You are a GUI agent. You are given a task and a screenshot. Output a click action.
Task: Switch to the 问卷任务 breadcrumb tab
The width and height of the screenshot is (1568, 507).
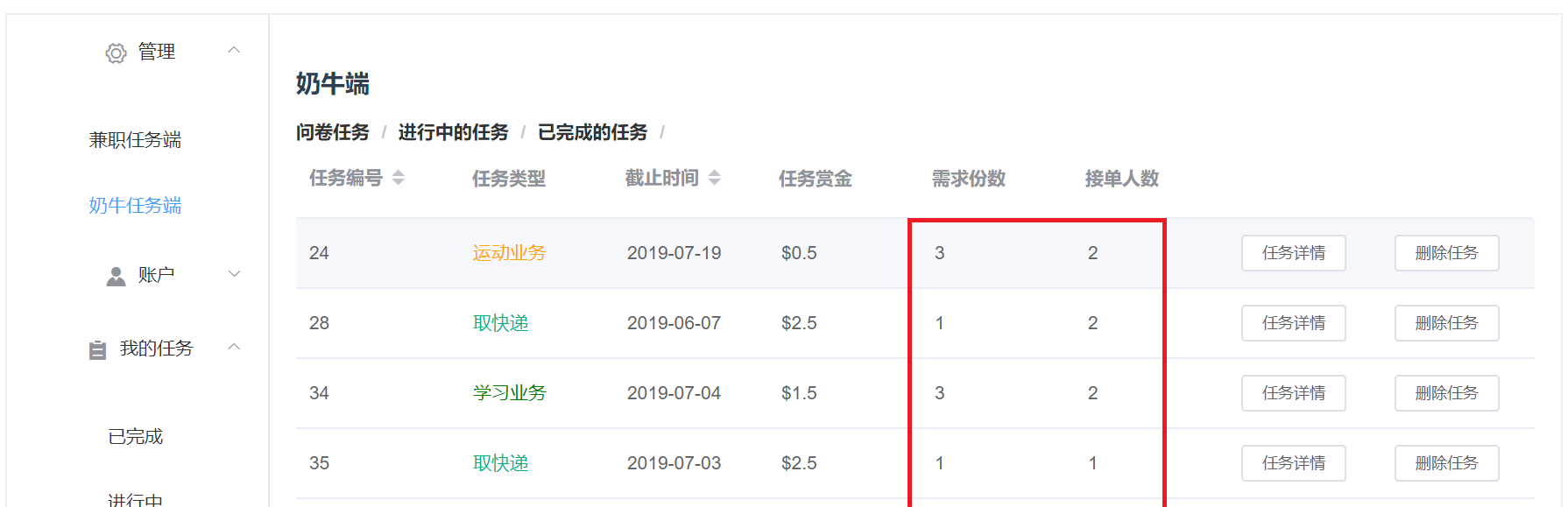pos(333,132)
